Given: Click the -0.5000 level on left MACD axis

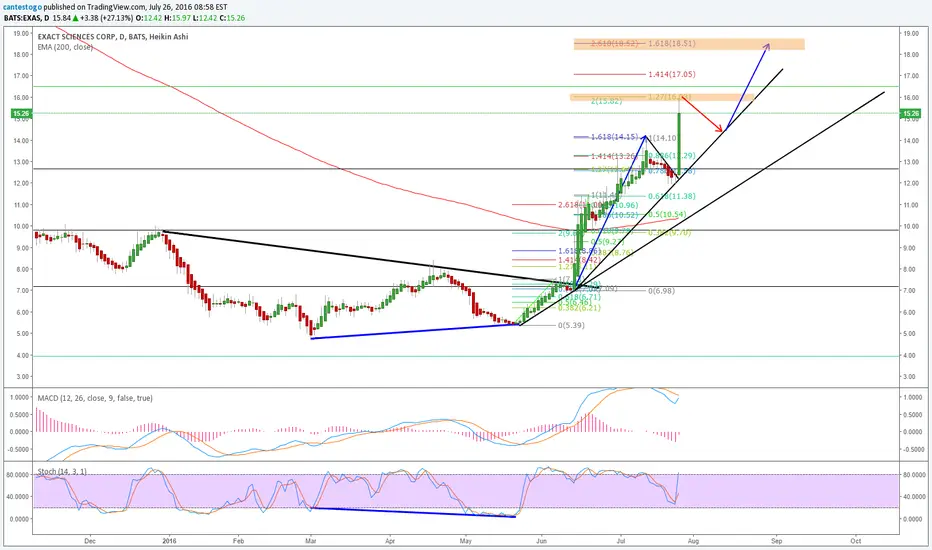Looking at the screenshot, I should click(x=20, y=450).
